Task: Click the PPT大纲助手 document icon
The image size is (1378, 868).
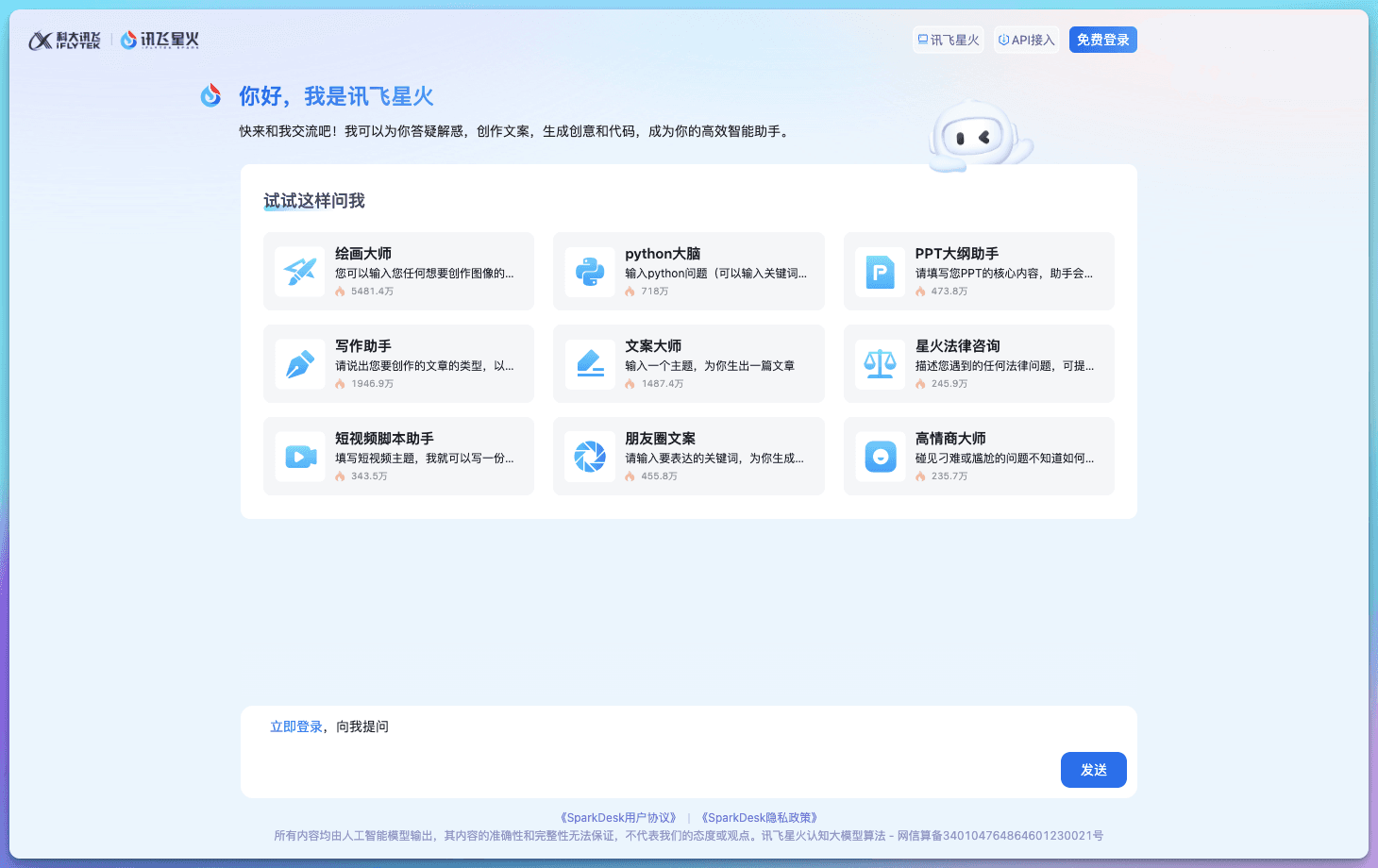Action: (880, 272)
